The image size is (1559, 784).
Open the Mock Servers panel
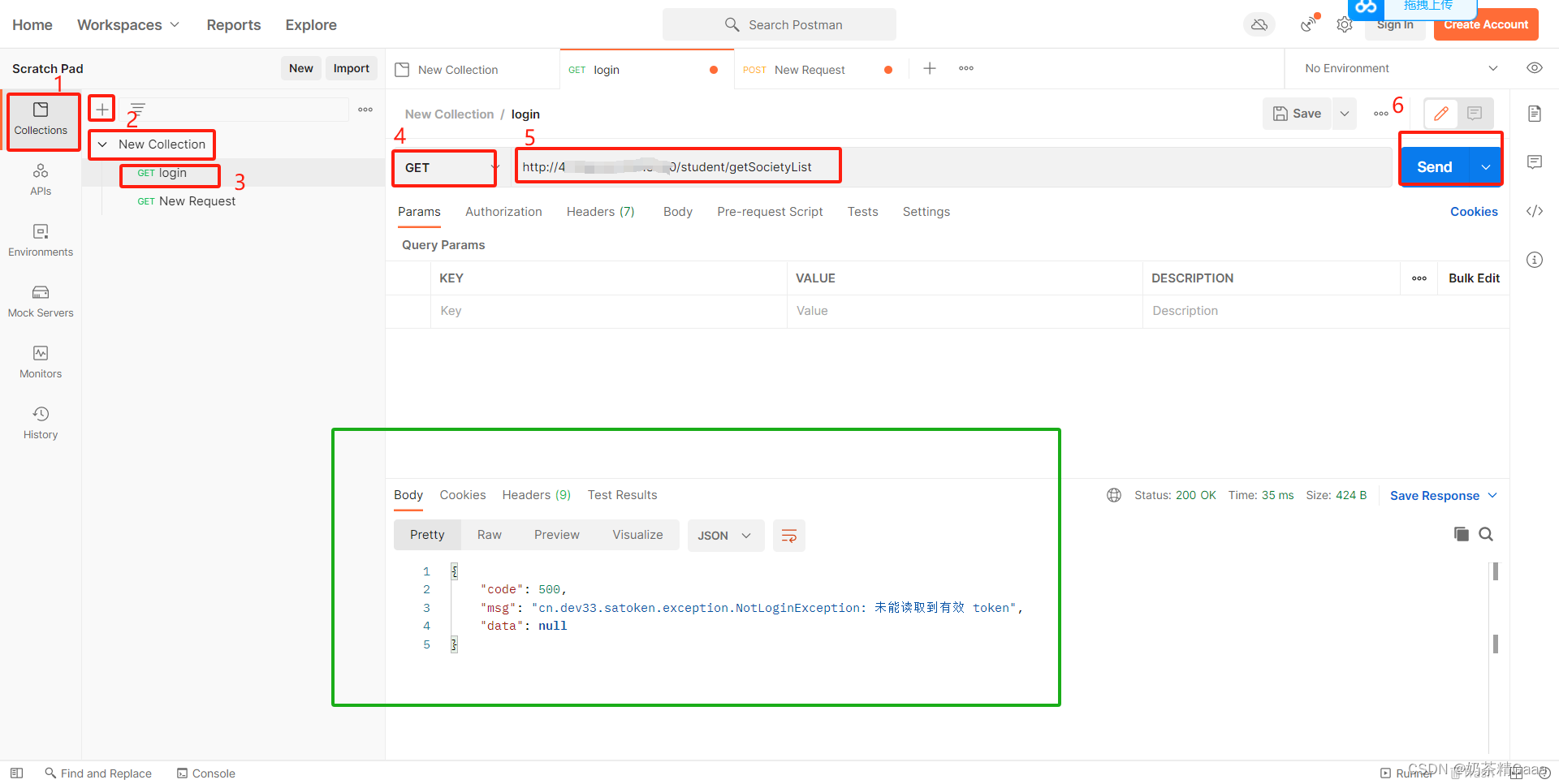41,302
